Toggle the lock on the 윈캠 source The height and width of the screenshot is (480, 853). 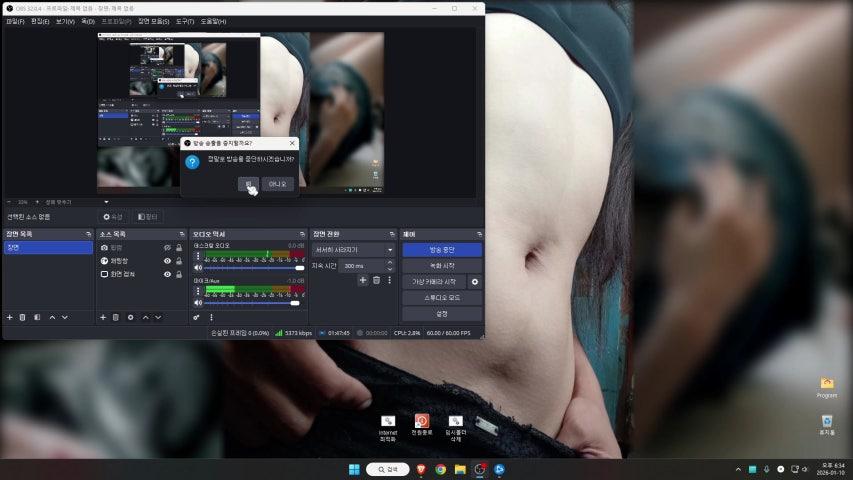[x=179, y=247]
